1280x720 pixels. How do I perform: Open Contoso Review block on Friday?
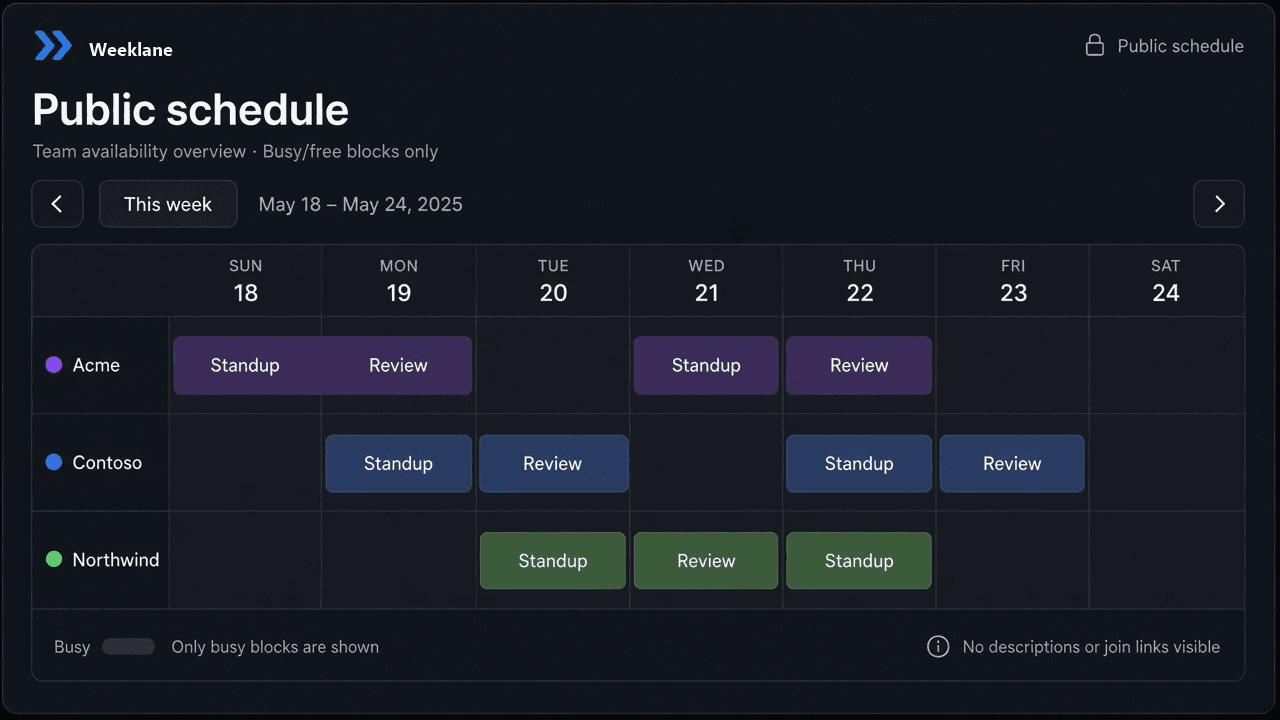click(x=1012, y=463)
